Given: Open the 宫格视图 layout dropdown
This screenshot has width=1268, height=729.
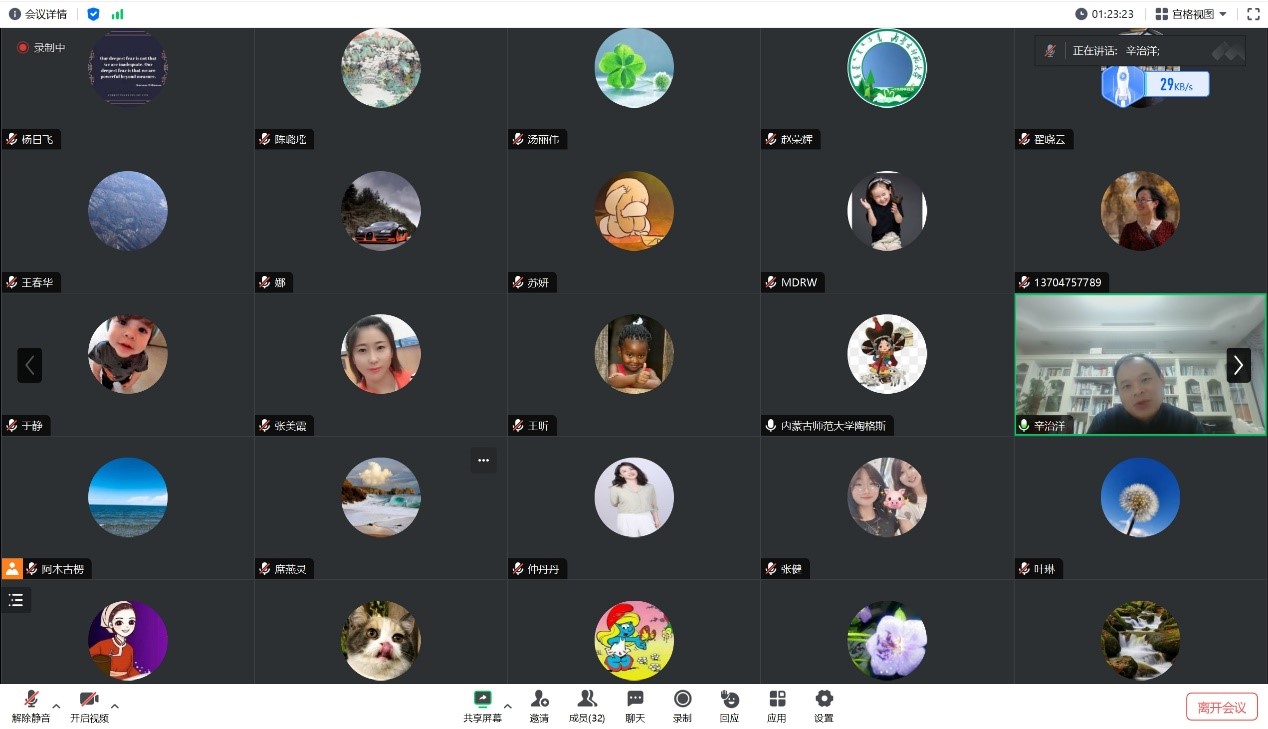Looking at the screenshot, I should [1191, 14].
